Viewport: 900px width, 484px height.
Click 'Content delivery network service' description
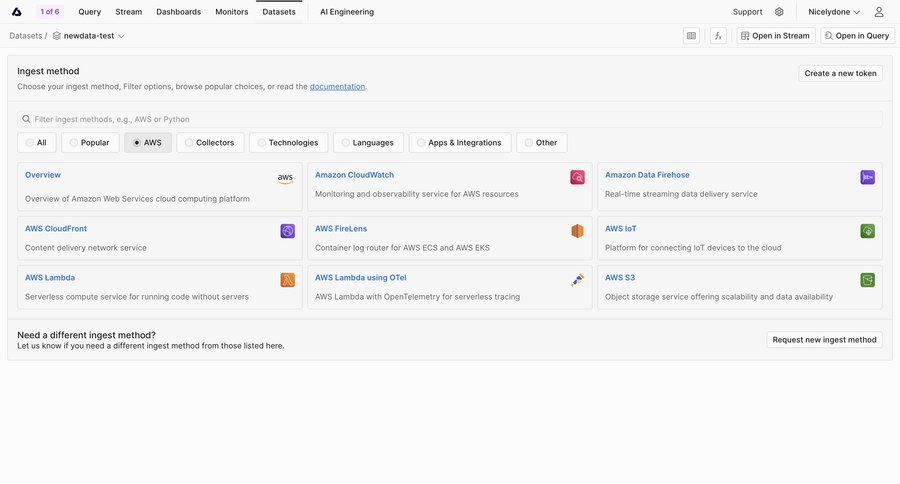86,248
